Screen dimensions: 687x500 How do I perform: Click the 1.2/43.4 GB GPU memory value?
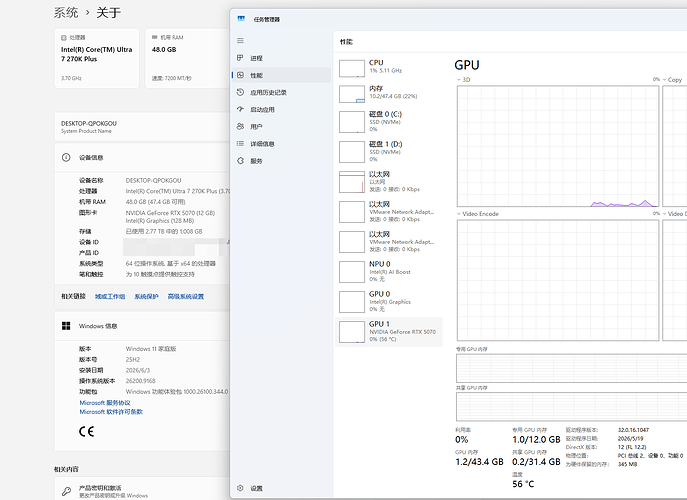click(x=479, y=462)
